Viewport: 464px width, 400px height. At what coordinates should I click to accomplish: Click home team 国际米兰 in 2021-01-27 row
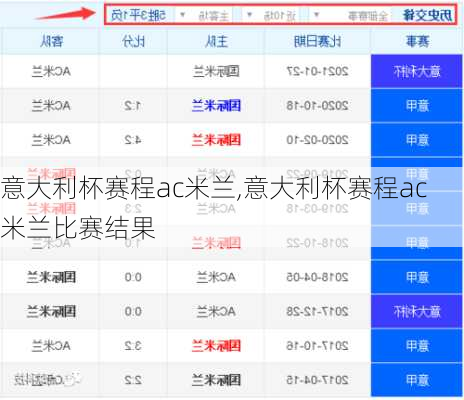(216, 71)
